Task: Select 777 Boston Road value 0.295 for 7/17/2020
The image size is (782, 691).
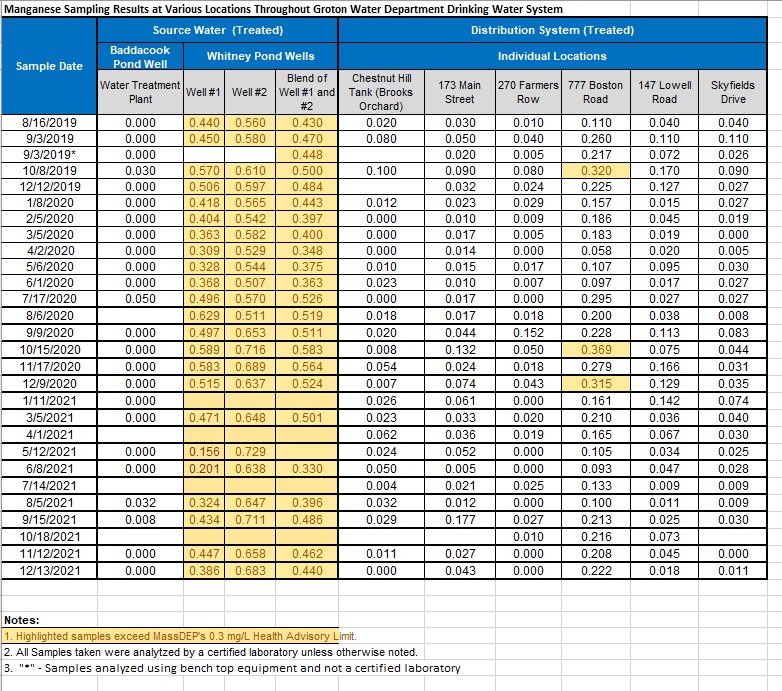Action: pyautogui.click(x=596, y=299)
